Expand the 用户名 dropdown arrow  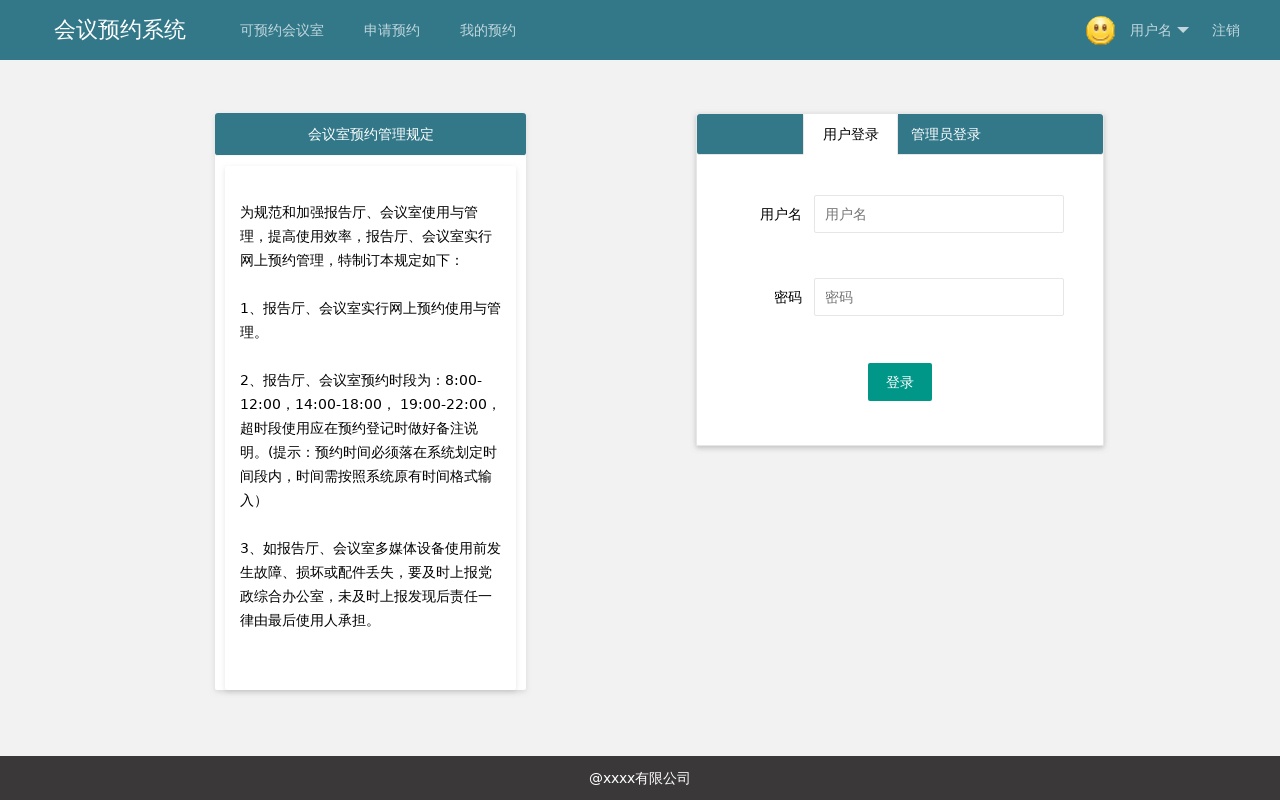1183,30
